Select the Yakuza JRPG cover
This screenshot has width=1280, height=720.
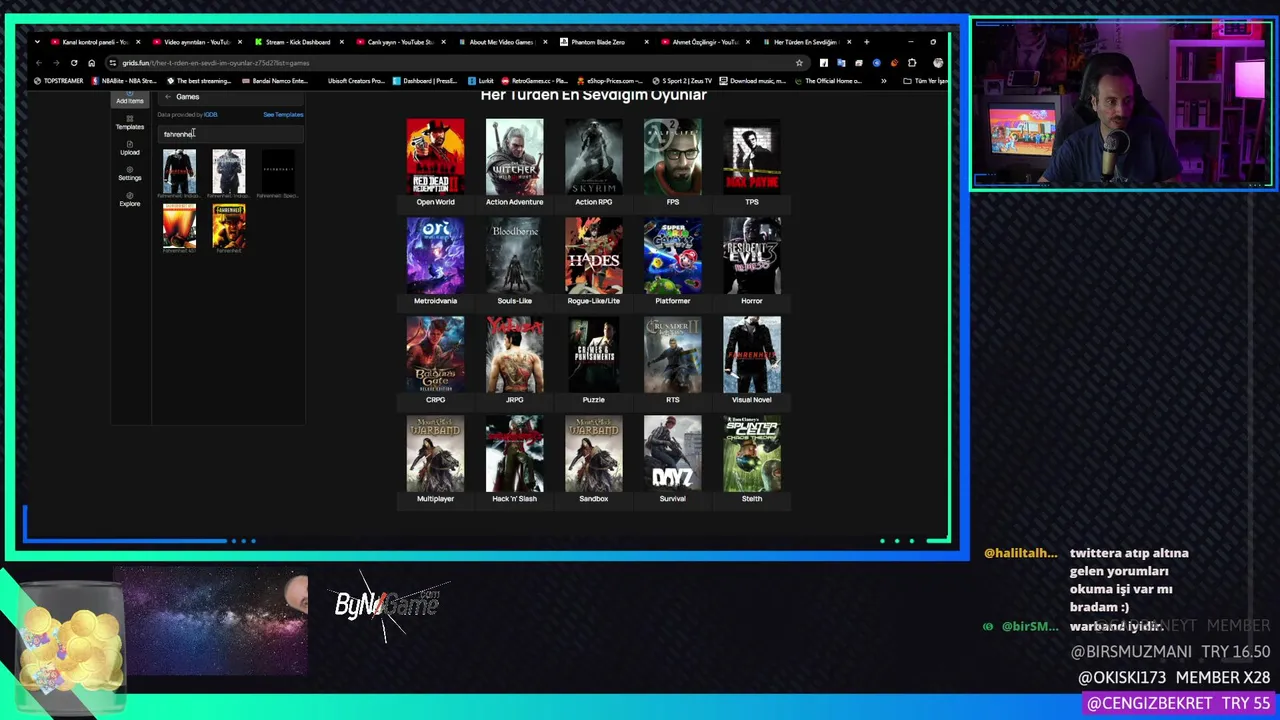click(x=514, y=354)
